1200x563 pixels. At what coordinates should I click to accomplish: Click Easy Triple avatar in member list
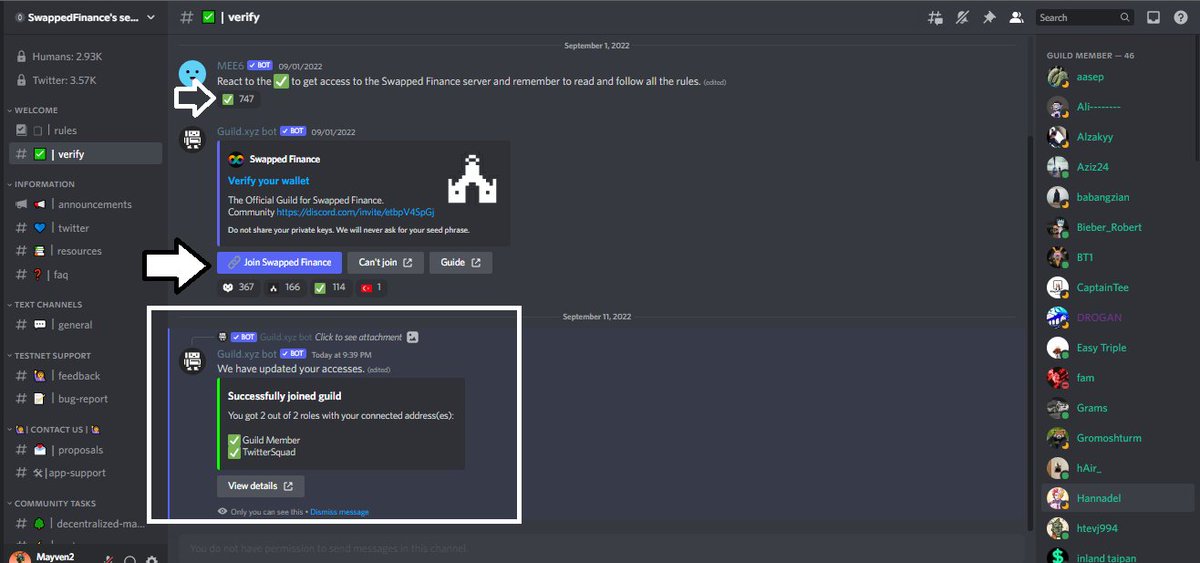pyautogui.click(x=1058, y=347)
